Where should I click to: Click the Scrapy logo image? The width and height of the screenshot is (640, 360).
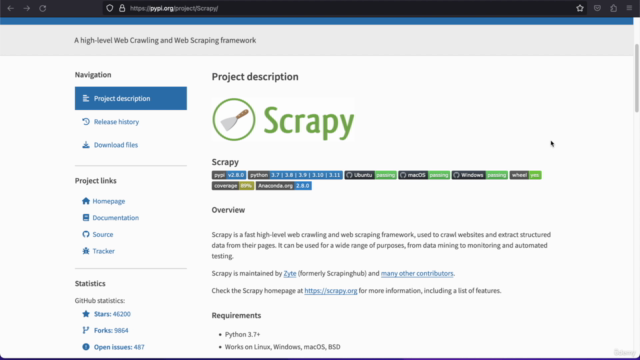[x=283, y=120]
